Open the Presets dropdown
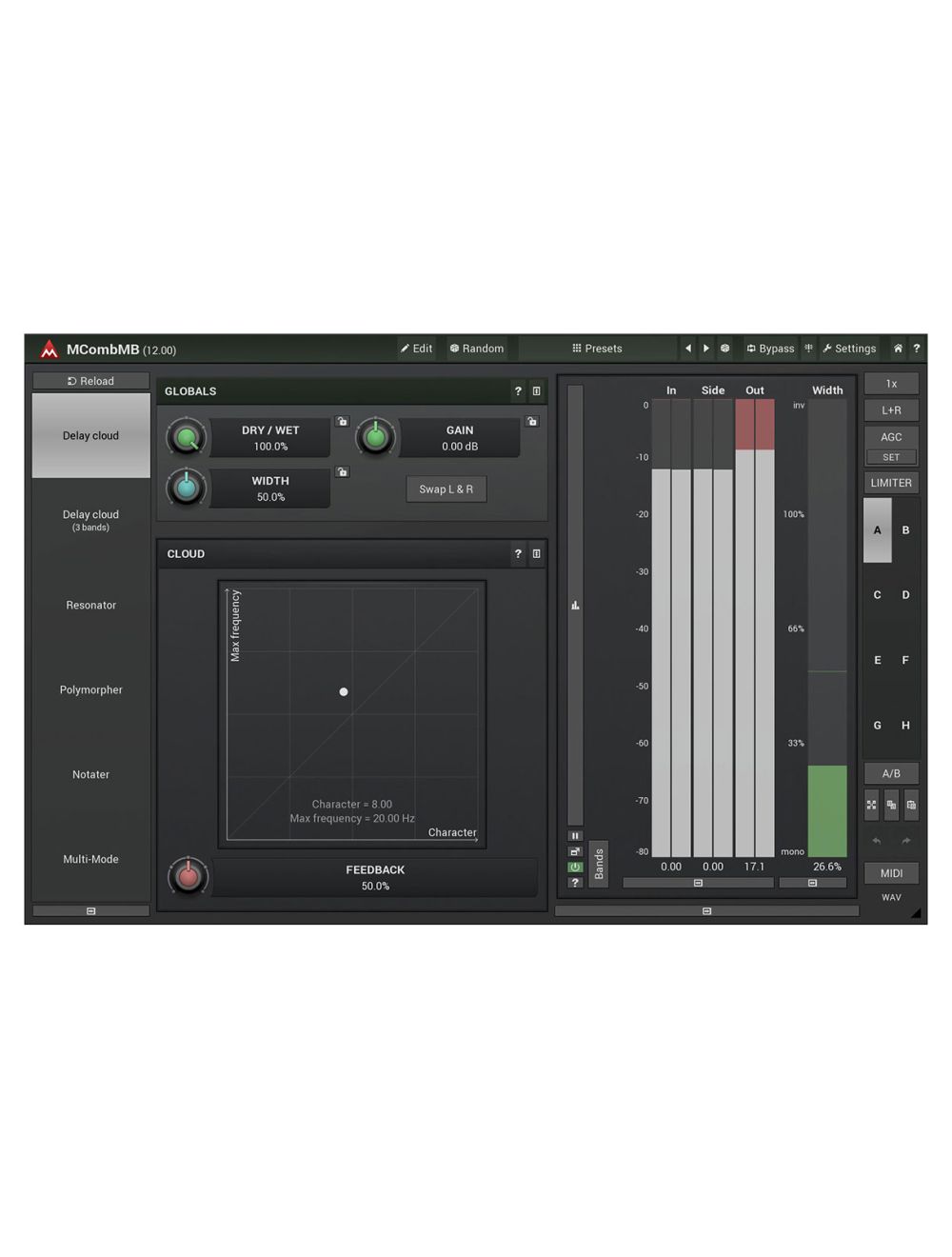Viewport: 952px width, 1257px height. click(597, 349)
